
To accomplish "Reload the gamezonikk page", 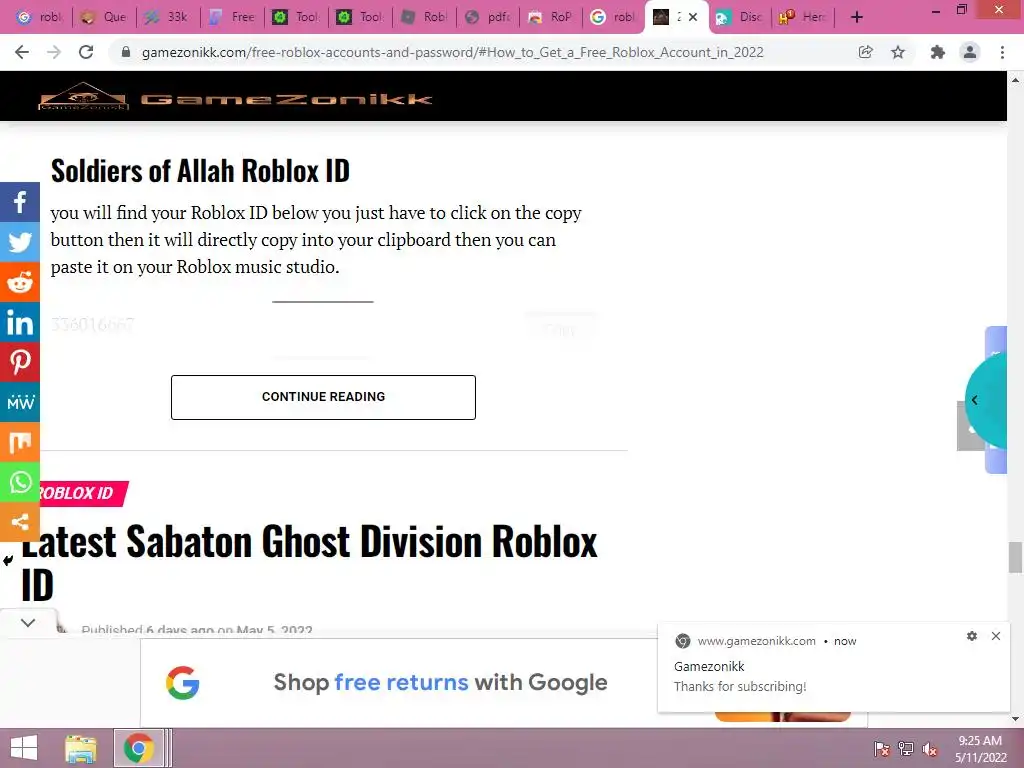I will pos(86,52).
